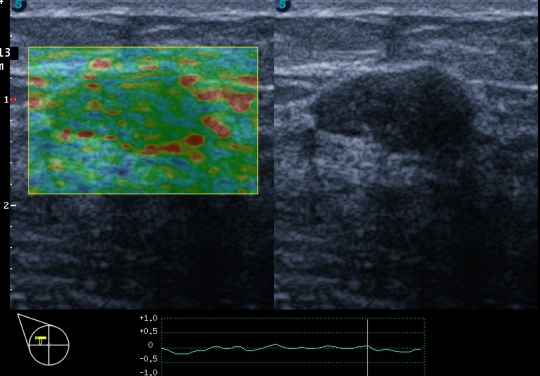Select the breast body marker diagram
Viewport: 540px width, 376px height.
click(x=43, y=339)
